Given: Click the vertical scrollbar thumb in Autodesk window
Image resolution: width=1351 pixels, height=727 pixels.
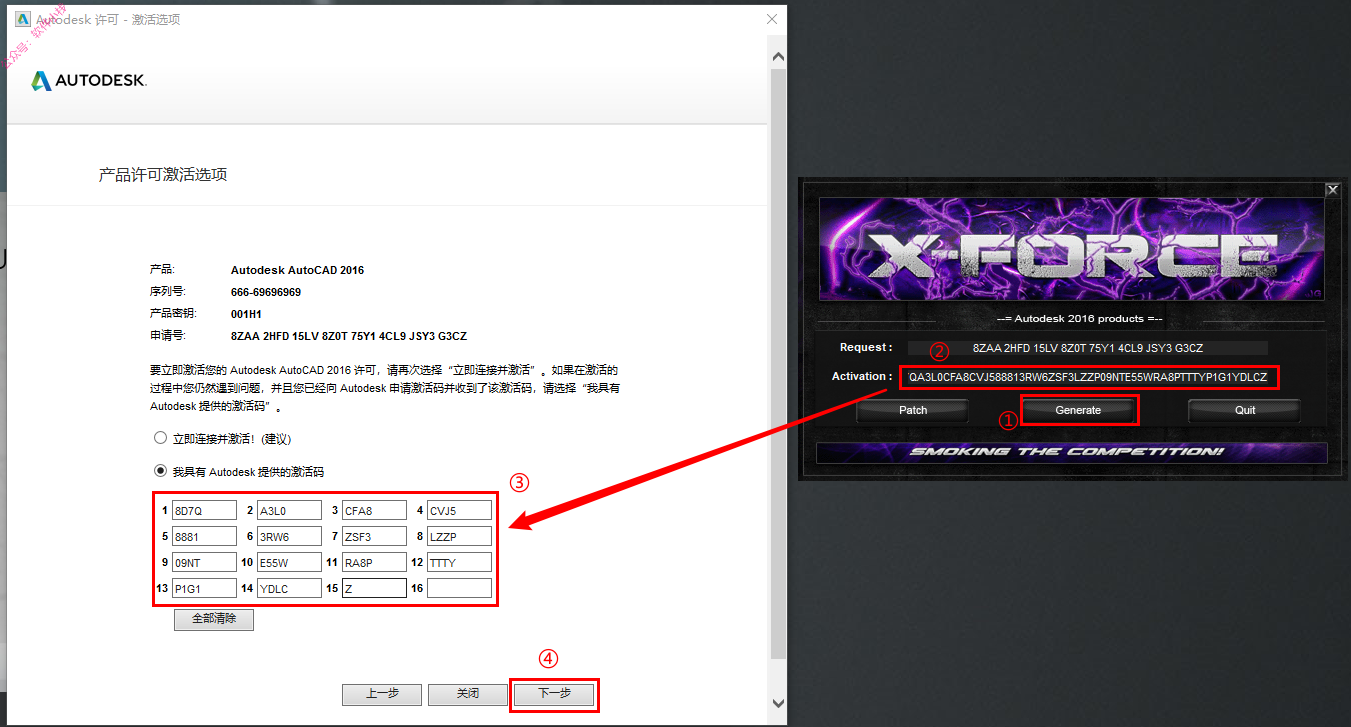Looking at the screenshot, I should coord(779,365).
